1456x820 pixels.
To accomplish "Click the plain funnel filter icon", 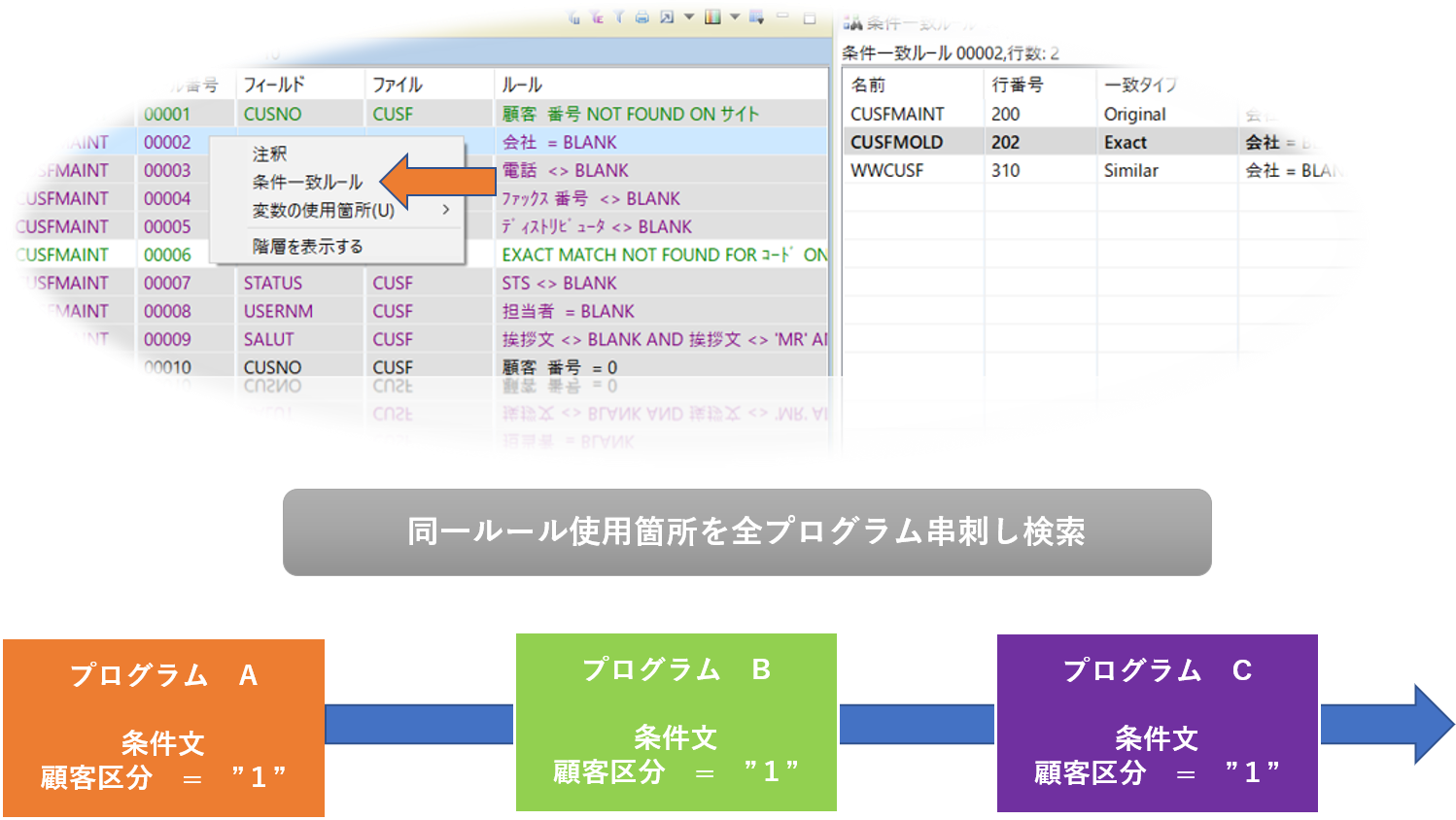I will [x=619, y=17].
